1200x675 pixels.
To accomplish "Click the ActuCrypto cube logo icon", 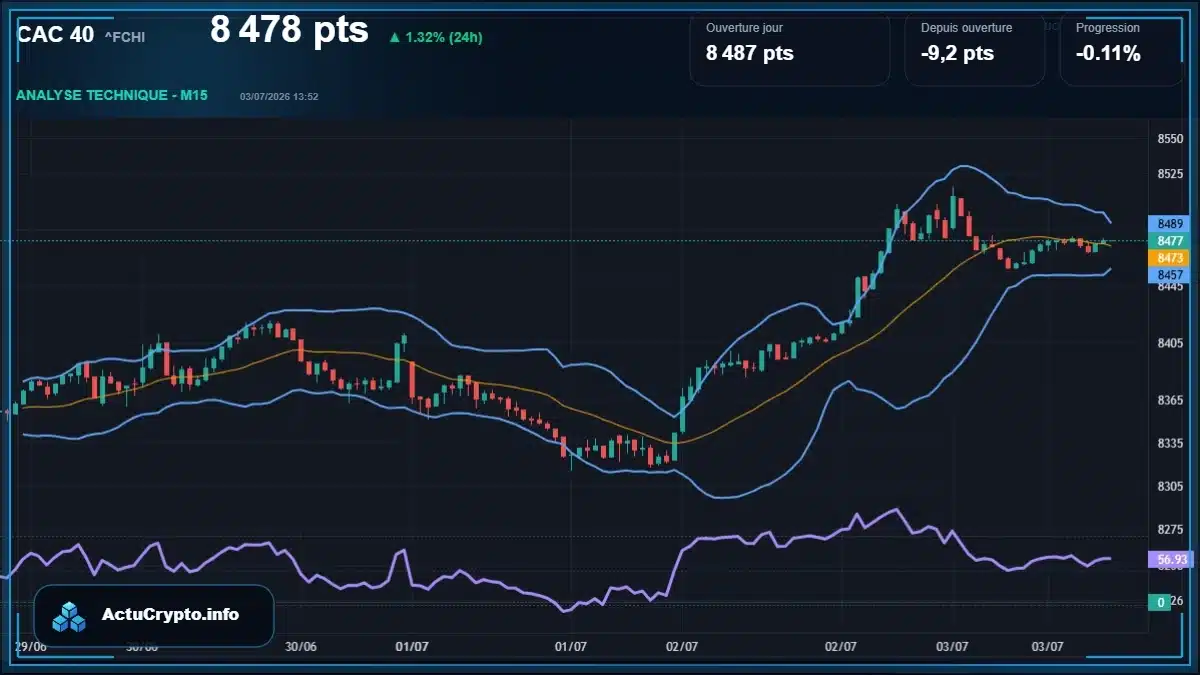I will point(70,616).
